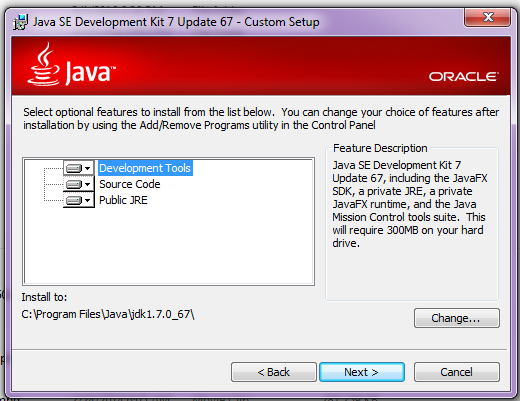Close the Custom Setup window

tap(487, 17)
